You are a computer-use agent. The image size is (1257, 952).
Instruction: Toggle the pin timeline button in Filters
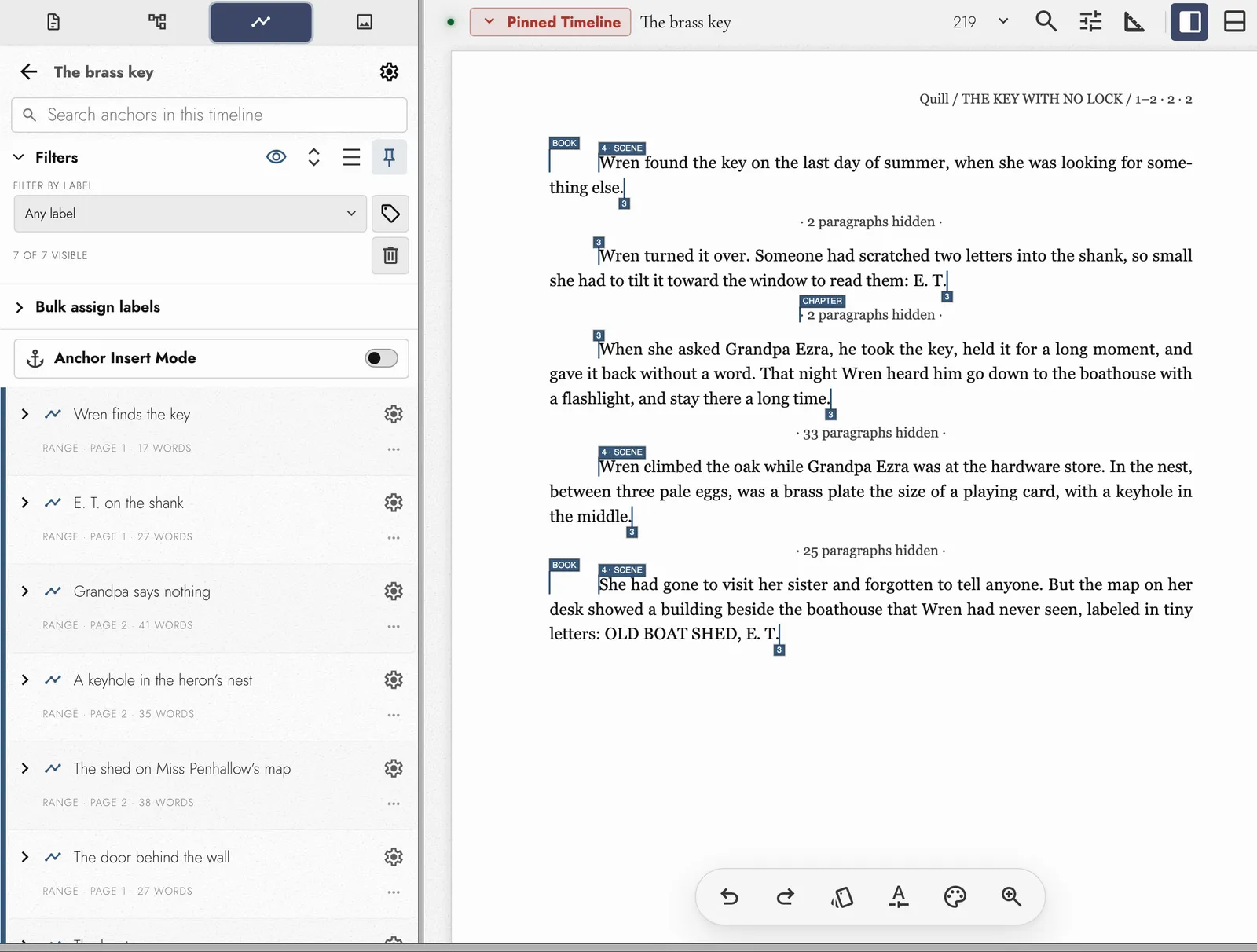click(x=389, y=157)
